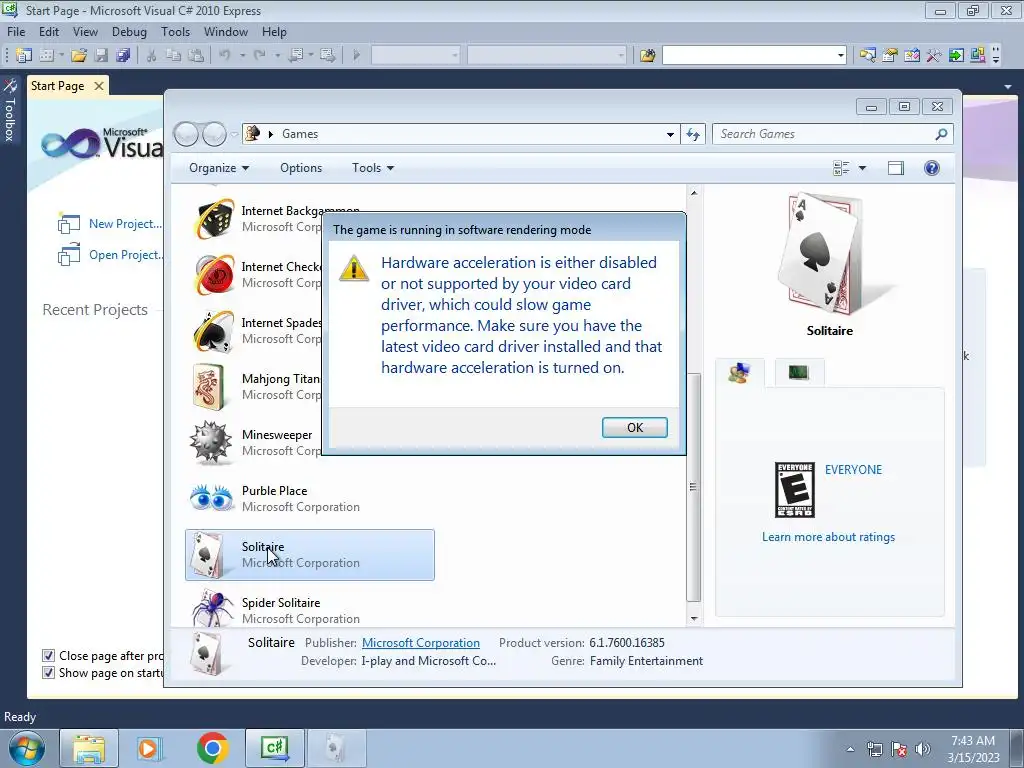Click the Microsoft Corporation publisher link

point(421,643)
